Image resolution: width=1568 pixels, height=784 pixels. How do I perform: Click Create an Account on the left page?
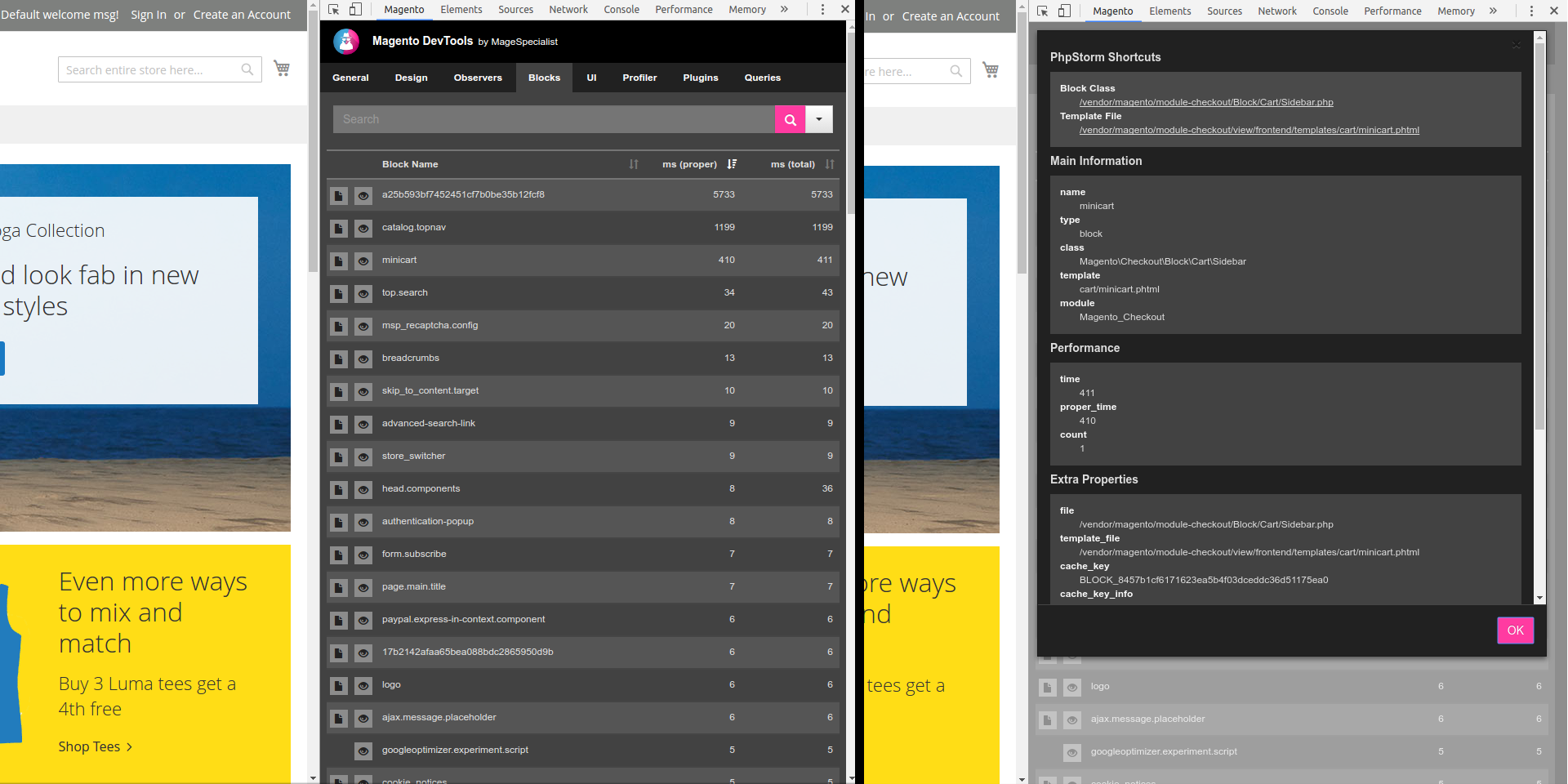(x=242, y=15)
